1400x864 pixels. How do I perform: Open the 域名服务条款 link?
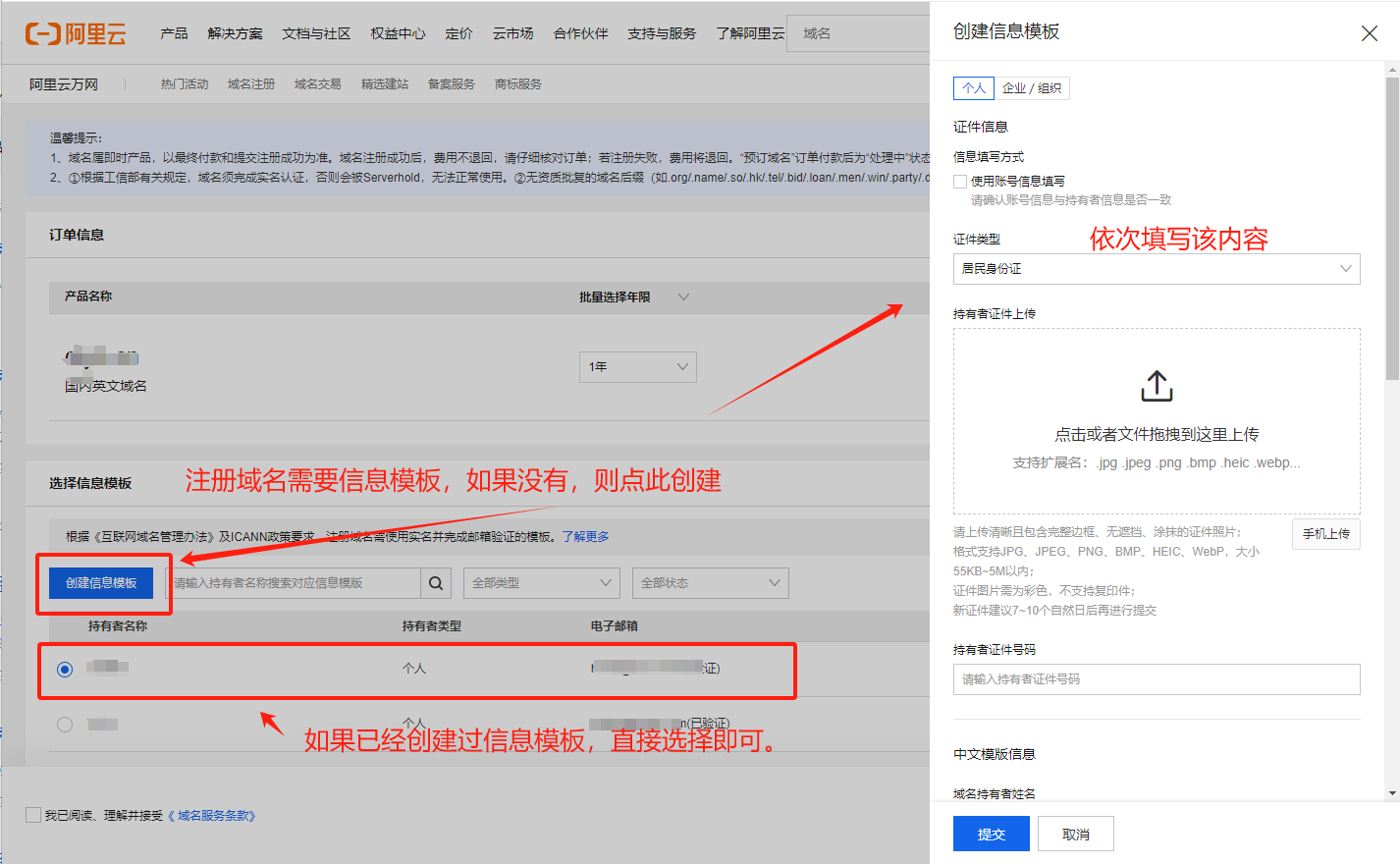(214, 815)
